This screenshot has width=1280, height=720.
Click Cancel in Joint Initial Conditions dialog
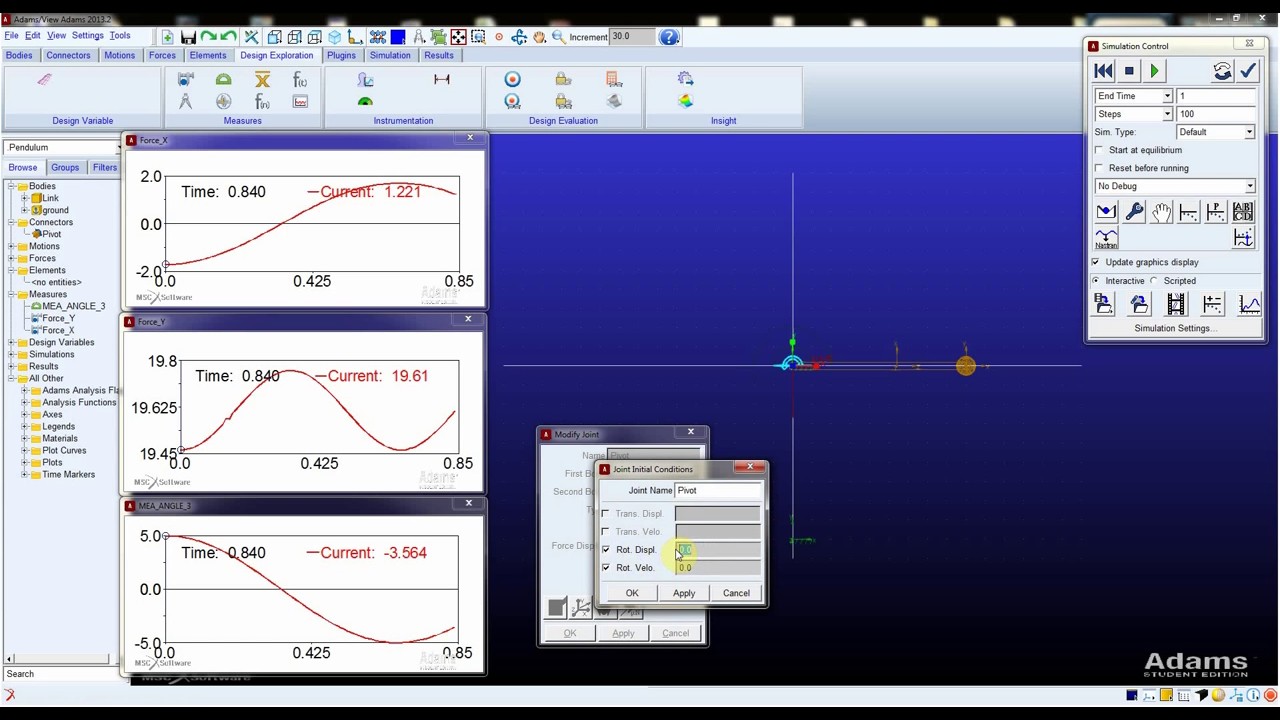point(736,593)
